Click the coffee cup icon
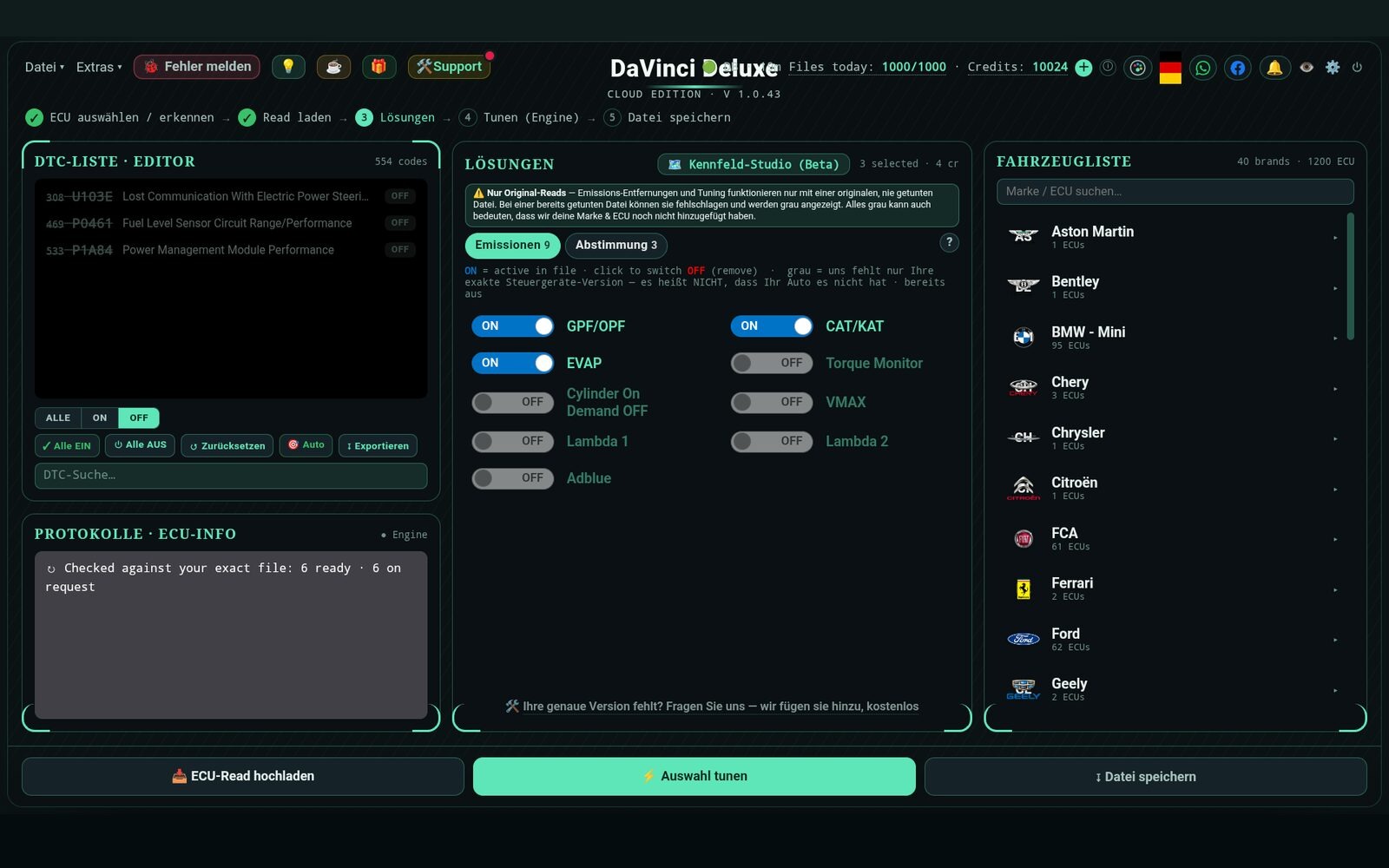Screen dimensions: 1389x868 click(x=333, y=67)
